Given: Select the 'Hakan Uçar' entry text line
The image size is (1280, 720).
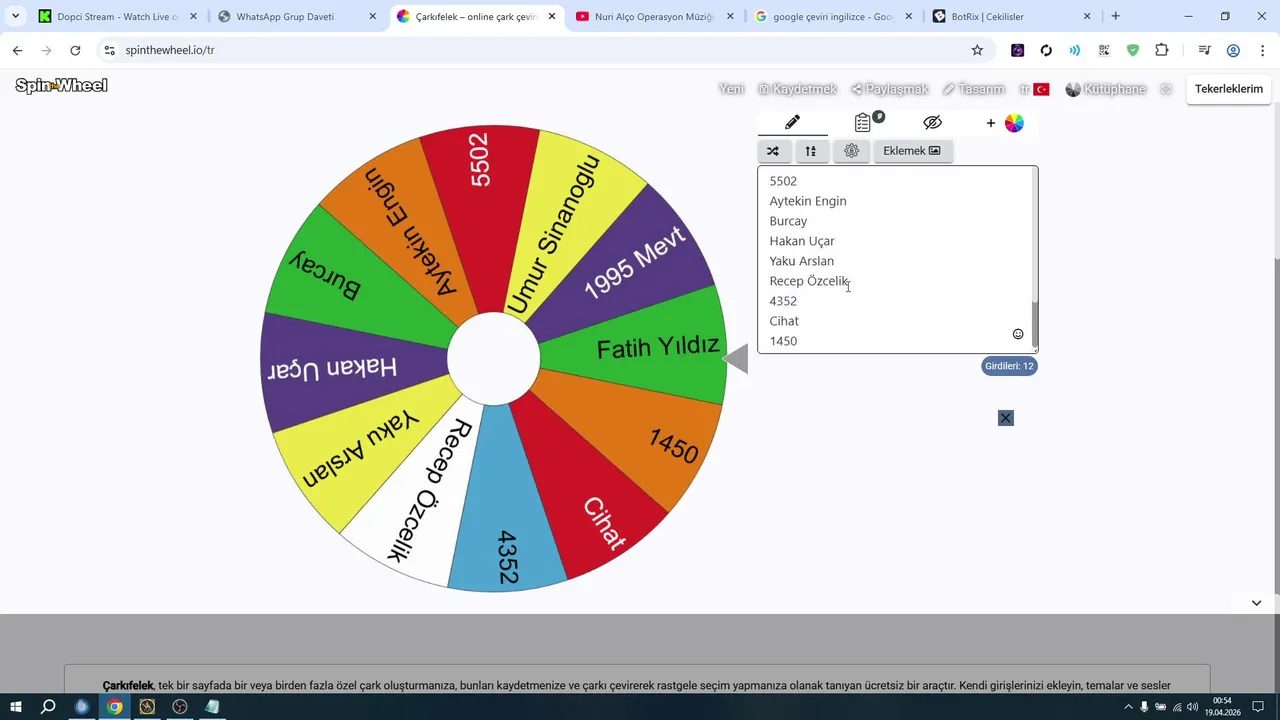Looking at the screenshot, I should [802, 241].
